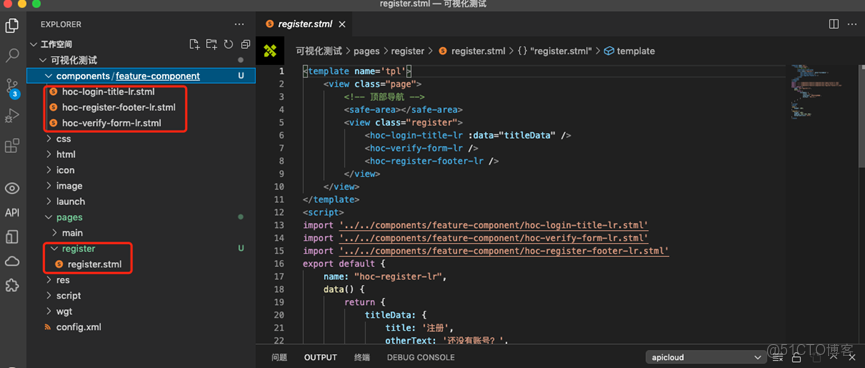
Task: Open the cloud icon in activity bar
Action: tap(12, 261)
